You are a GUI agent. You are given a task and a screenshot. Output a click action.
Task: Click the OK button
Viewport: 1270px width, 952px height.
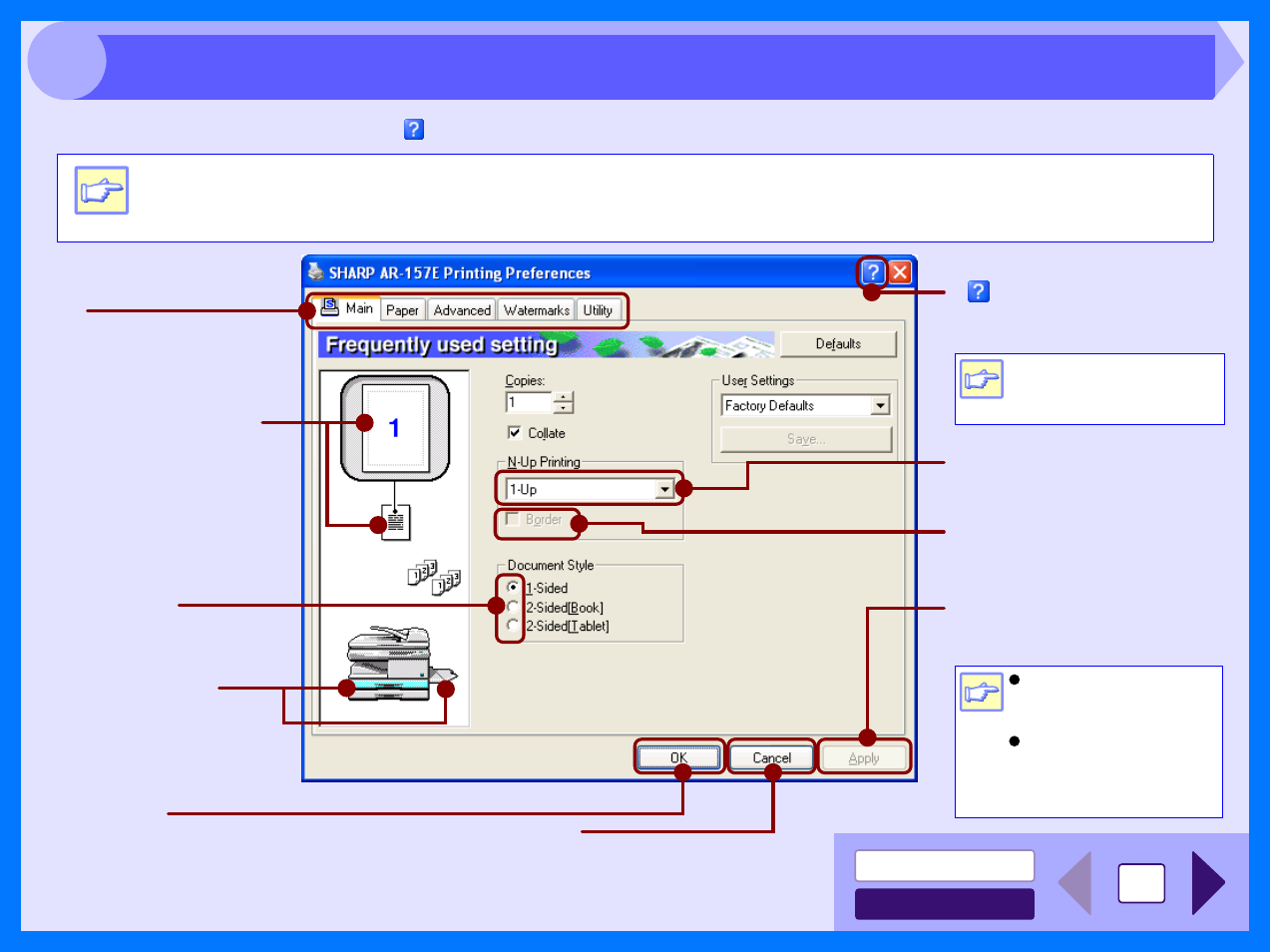(679, 758)
